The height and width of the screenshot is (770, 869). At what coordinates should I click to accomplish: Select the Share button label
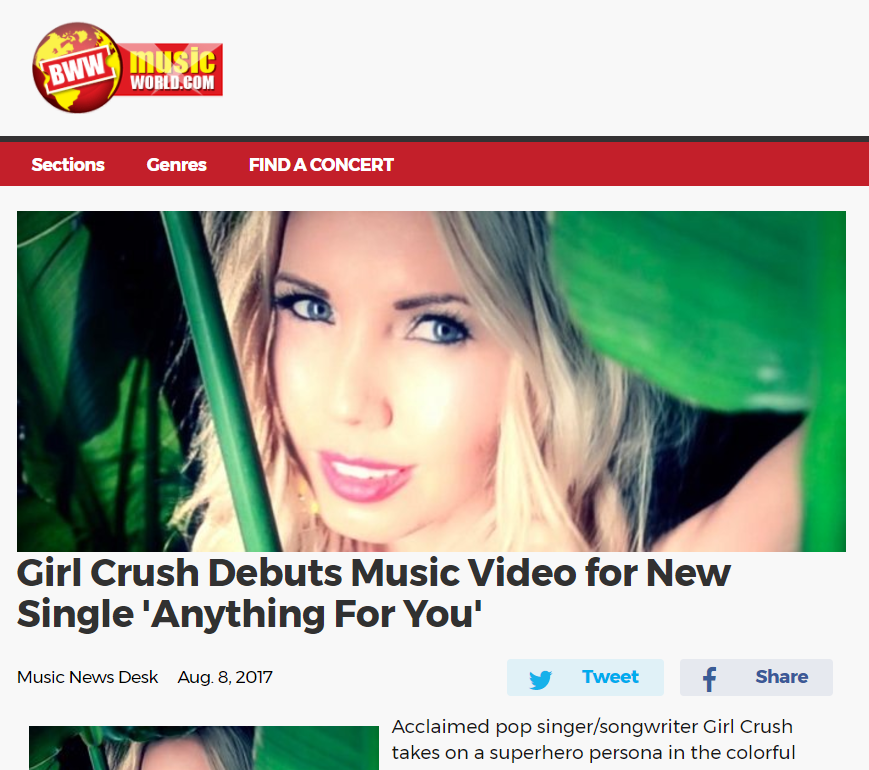(x=781, y=677)
